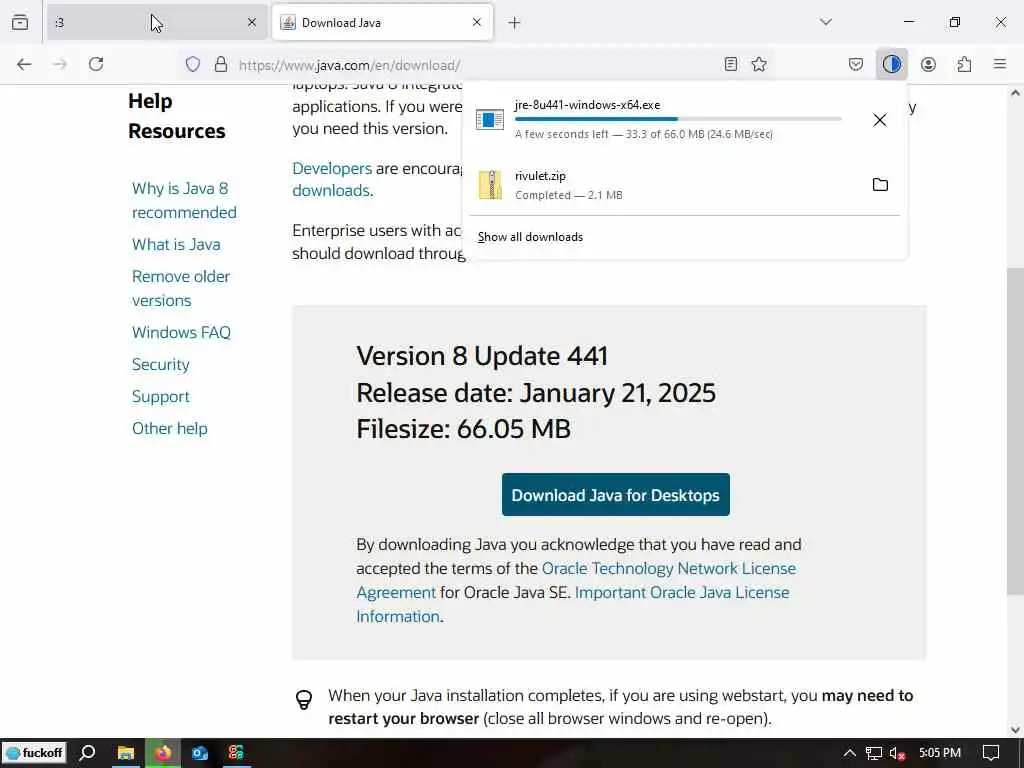Save page to Pocket
This screenshot has width=1024, height=768.
pyautogui.click(x=856, y=64)
